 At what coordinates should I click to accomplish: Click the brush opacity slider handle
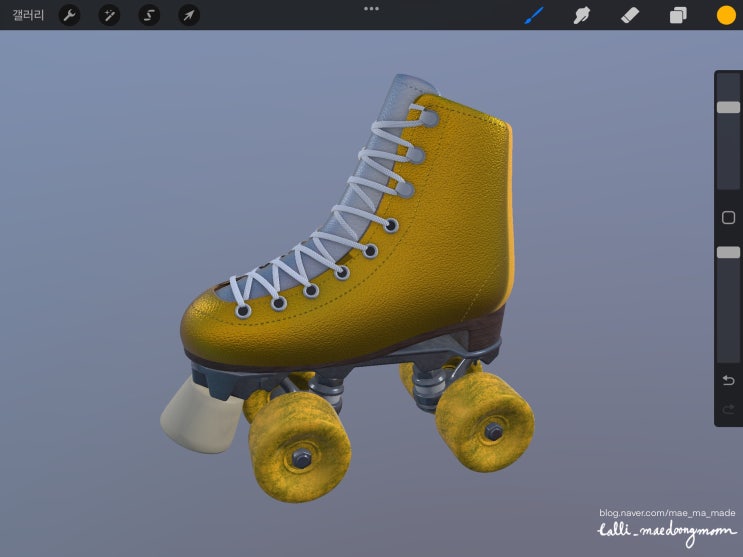[x=728, y=252]
